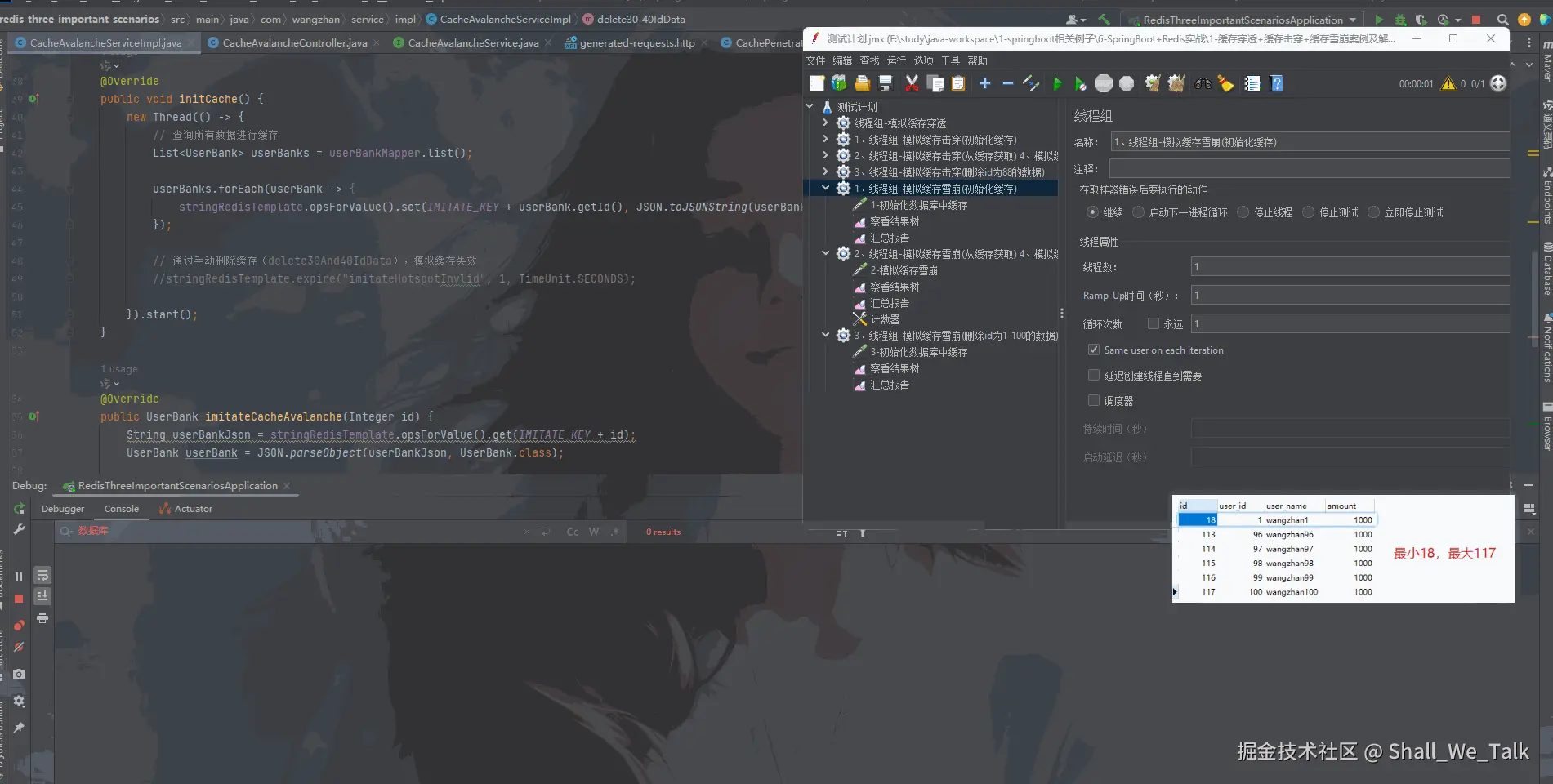Viewport: 1553px width, 784px height.
Task: Open the JMeter Function helper list icon
Action: 1252,83
